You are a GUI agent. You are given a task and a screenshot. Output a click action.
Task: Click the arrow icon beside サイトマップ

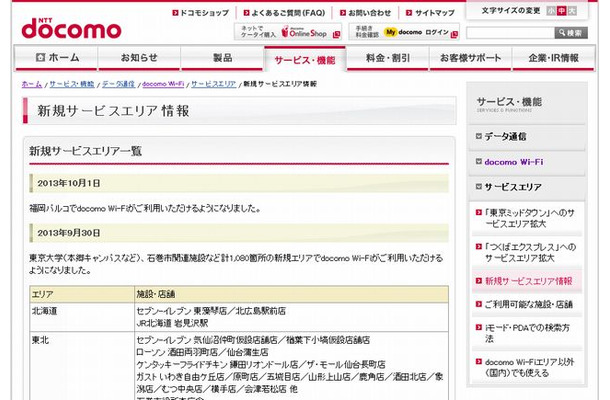[x=409, y=13]
